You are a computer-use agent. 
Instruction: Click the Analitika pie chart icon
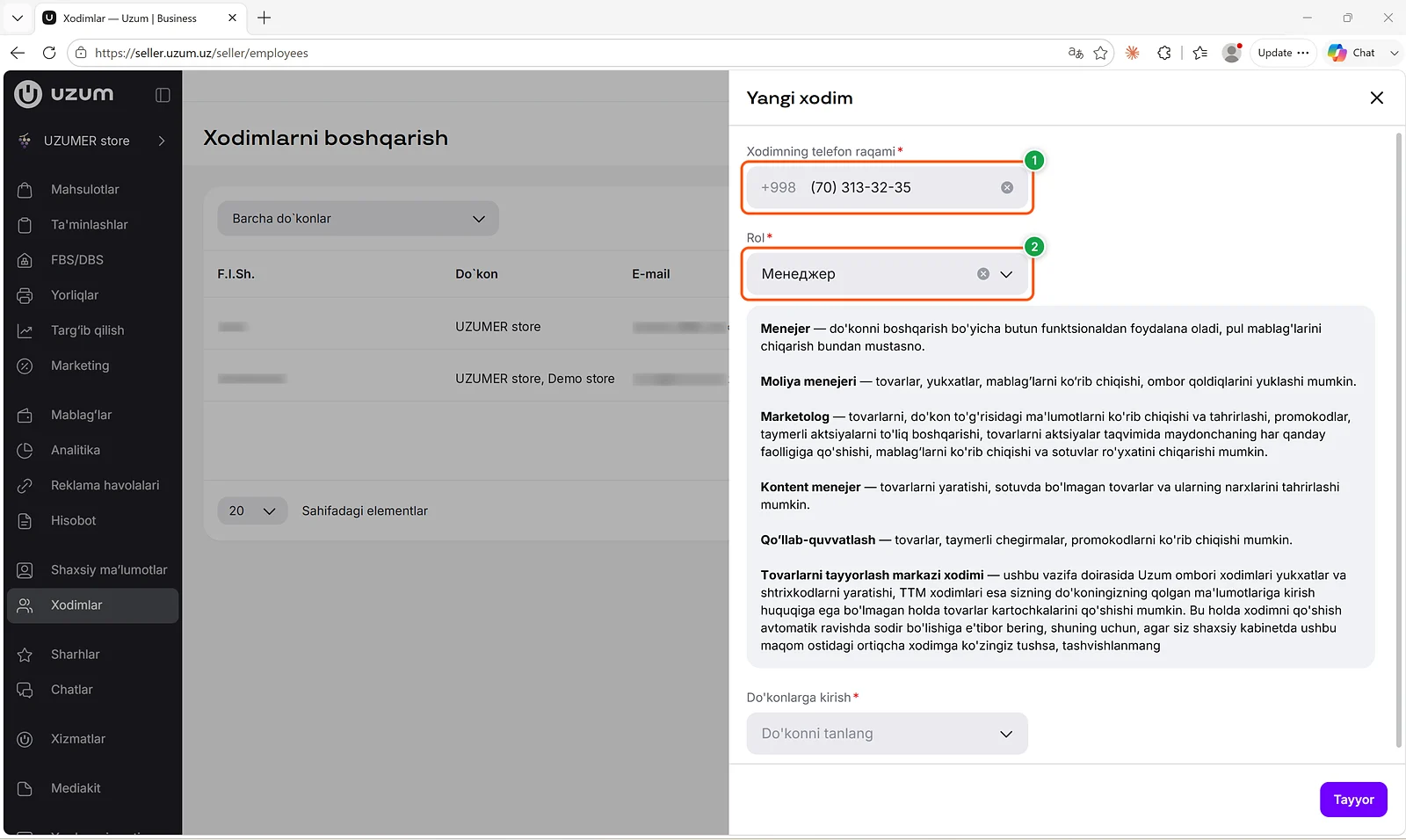pyautogui.click(x=25, y=451)
